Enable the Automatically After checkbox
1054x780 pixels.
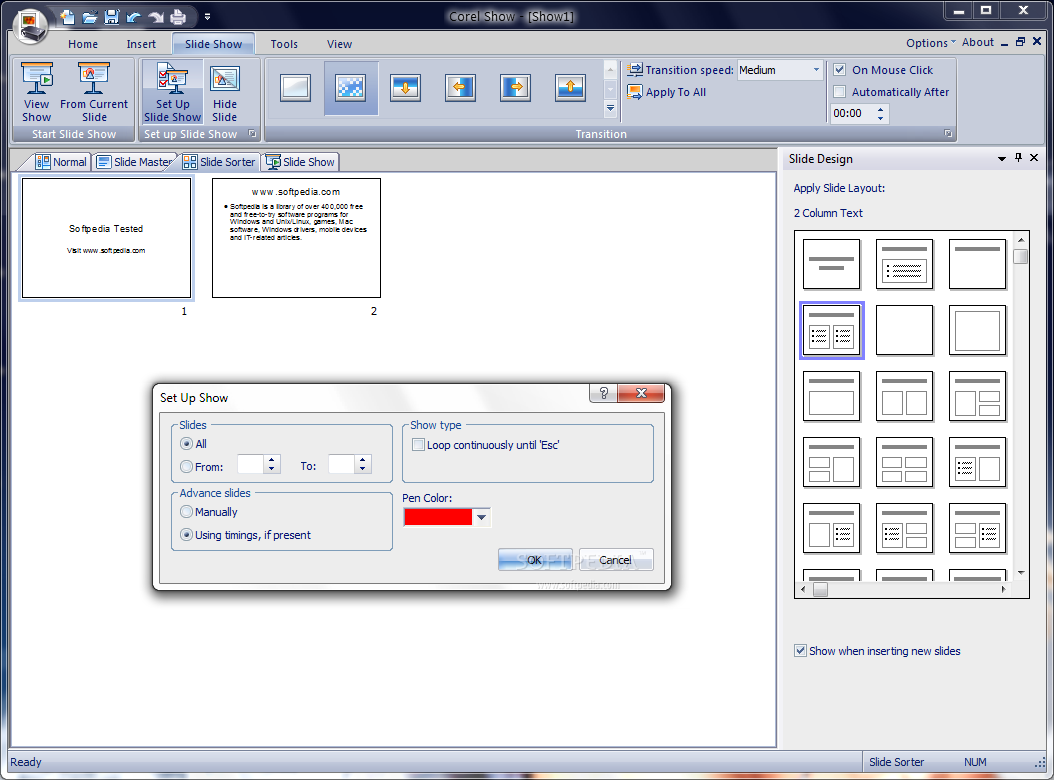[840, 91]
